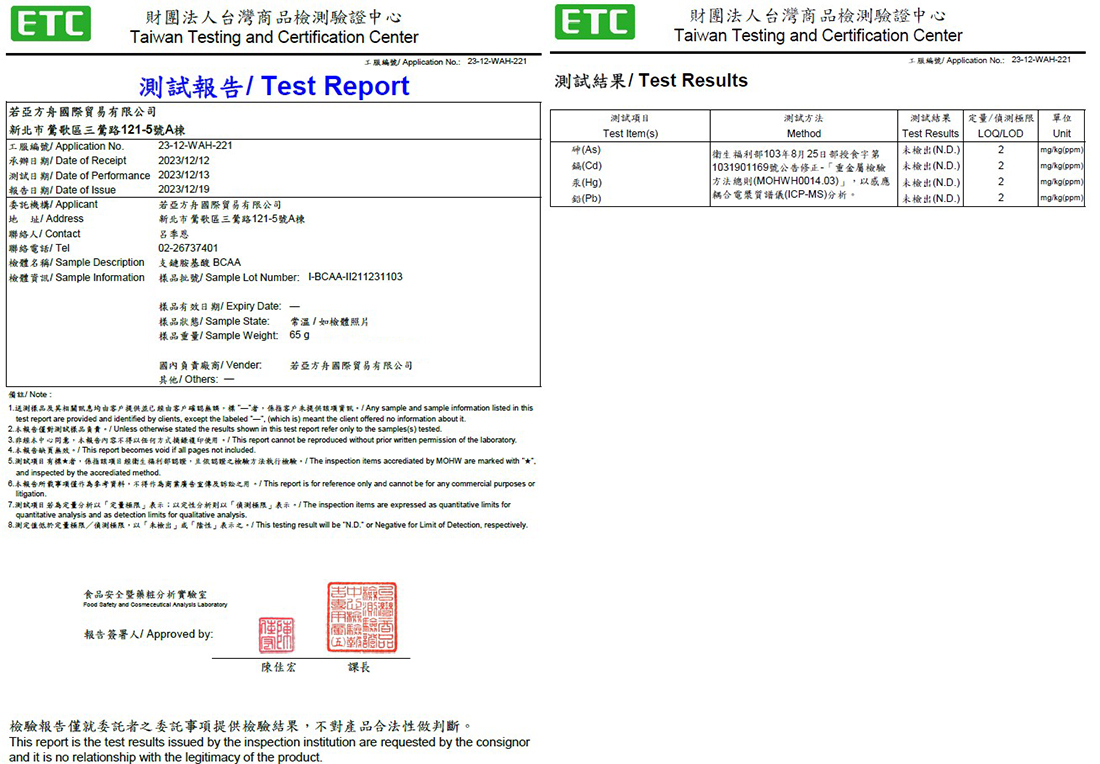Click the N.D. result for mercury (Hg)
Viewport: 1100px width, 764px height.
(930, 182)
